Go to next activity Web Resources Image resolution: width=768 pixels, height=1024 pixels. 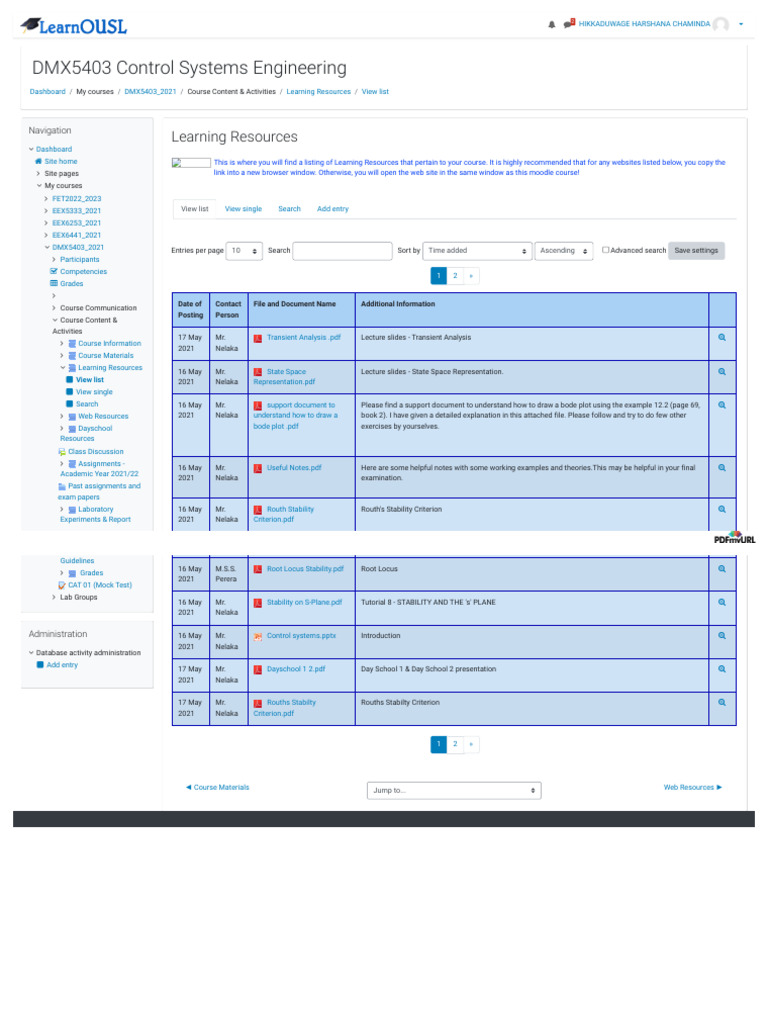point(693,788)
